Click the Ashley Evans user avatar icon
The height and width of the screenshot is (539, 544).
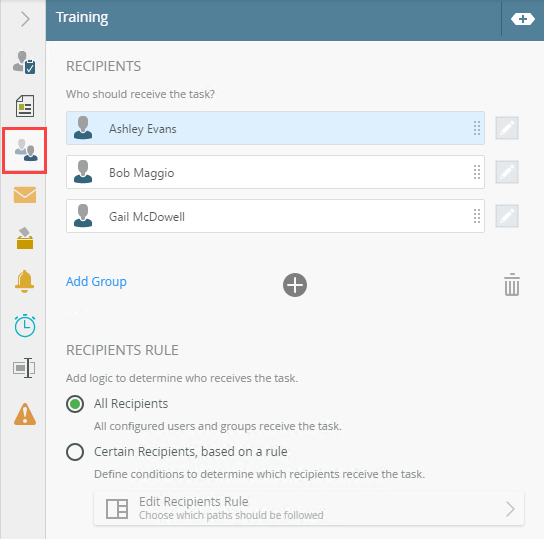83,128
